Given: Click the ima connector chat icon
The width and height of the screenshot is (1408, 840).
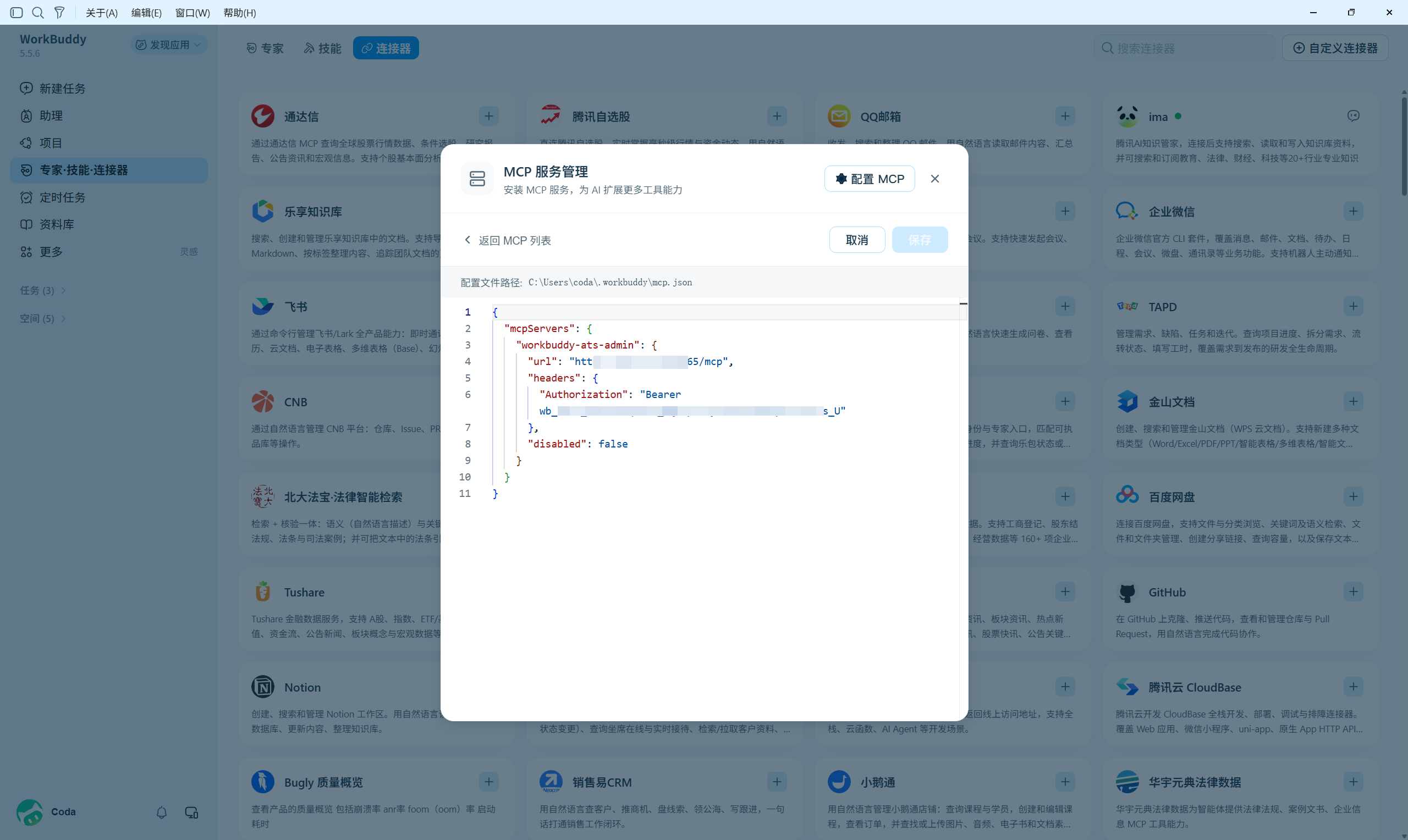Looking at the screenshot, I should pos(1353,116).
